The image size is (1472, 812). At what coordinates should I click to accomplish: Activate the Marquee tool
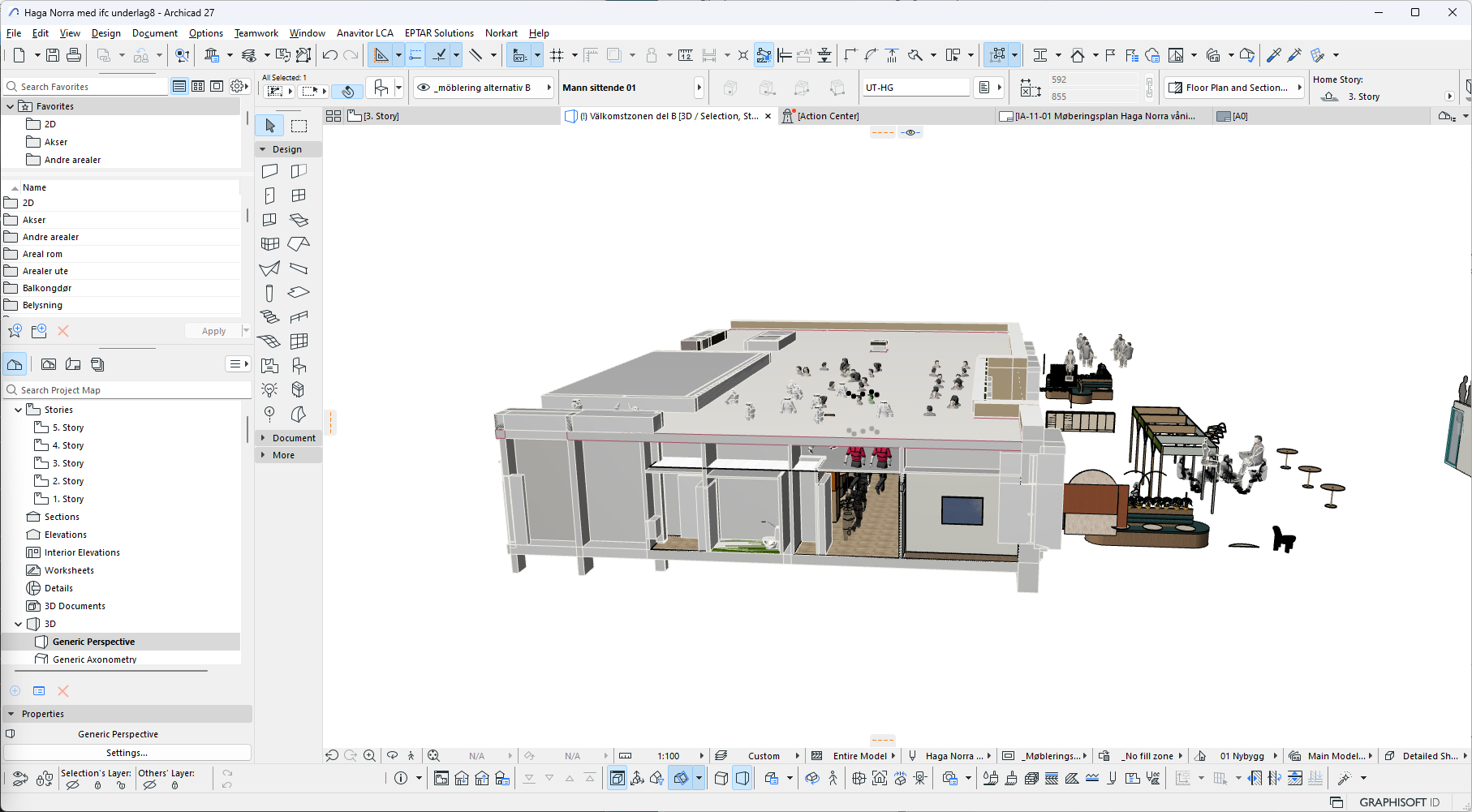pos(299,126)
